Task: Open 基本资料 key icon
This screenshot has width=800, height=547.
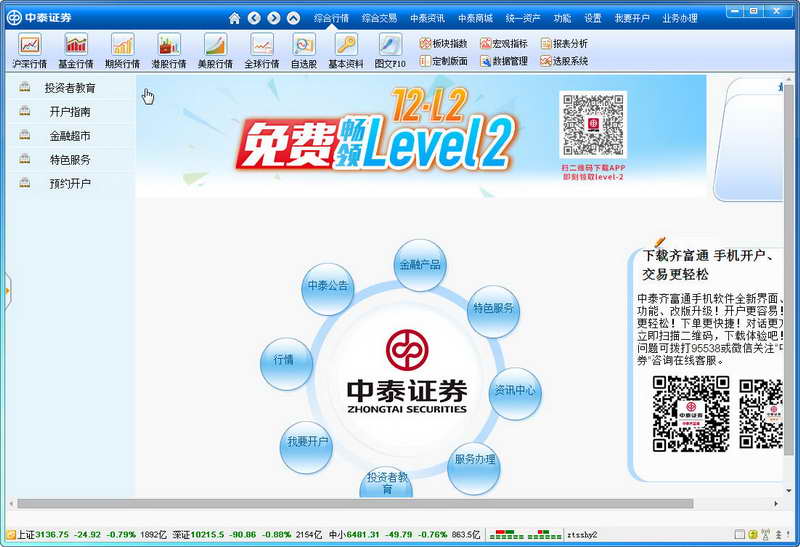Action: pyautogui.click(x=346, y=51)
